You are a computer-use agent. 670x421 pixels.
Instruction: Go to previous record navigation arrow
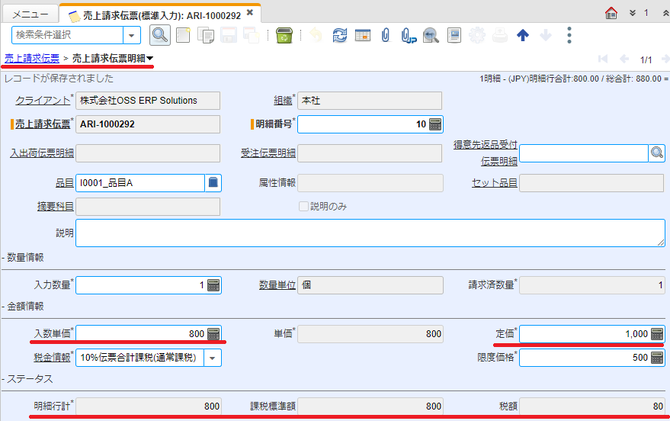[x=624, y=59]
